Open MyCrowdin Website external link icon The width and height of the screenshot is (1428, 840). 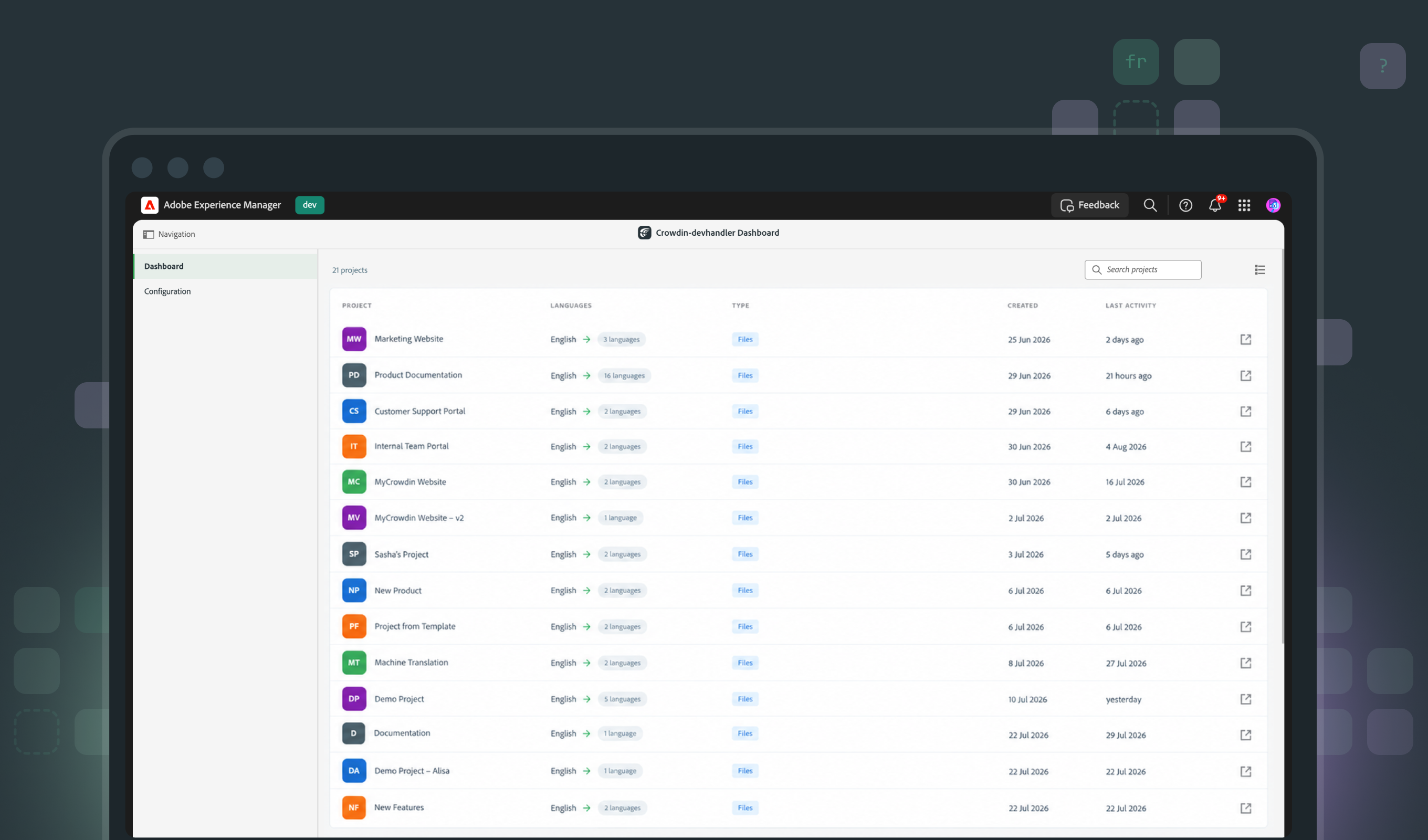pyautogui.click(x=1245, y=482)
